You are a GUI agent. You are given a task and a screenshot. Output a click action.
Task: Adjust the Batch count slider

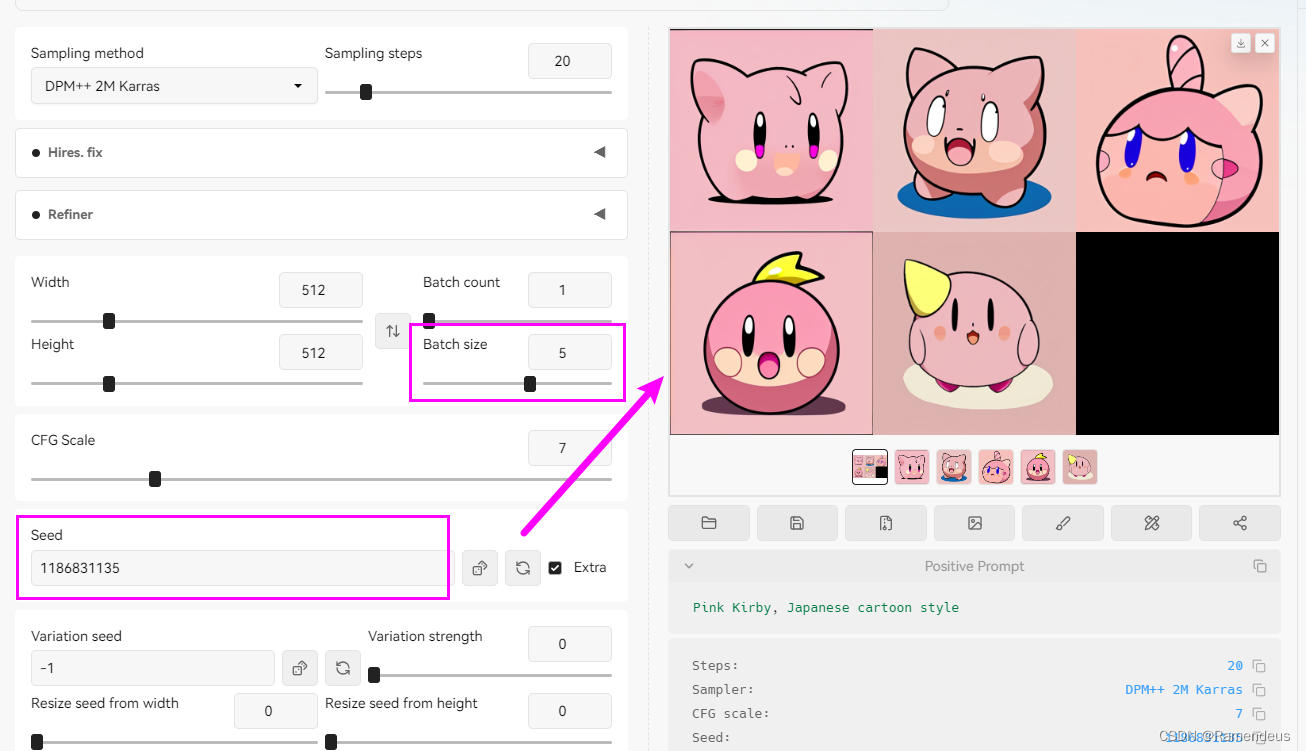pos(517,321)
